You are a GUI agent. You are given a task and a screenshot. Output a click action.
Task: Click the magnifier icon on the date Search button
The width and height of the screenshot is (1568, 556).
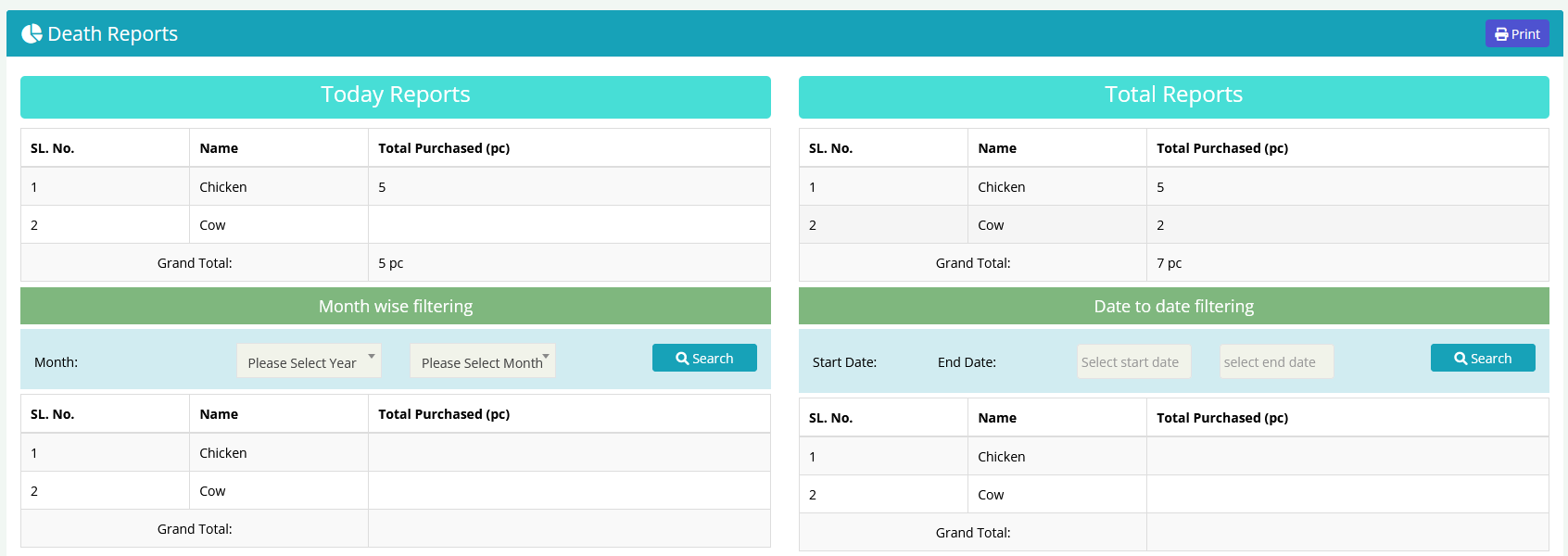(1461, 359)
